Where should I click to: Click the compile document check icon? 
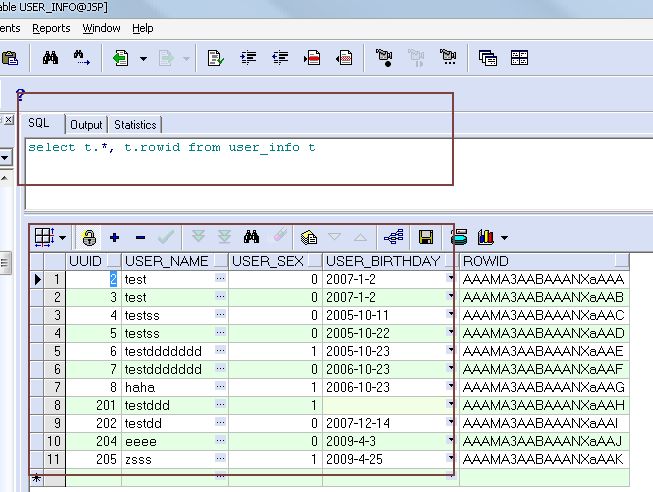coord(215,58)
